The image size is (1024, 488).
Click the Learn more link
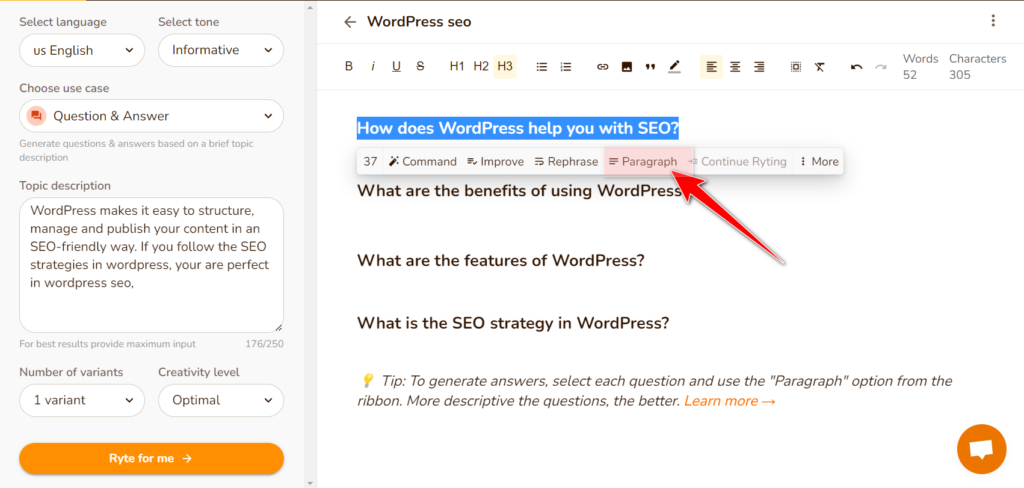point(729,401)
